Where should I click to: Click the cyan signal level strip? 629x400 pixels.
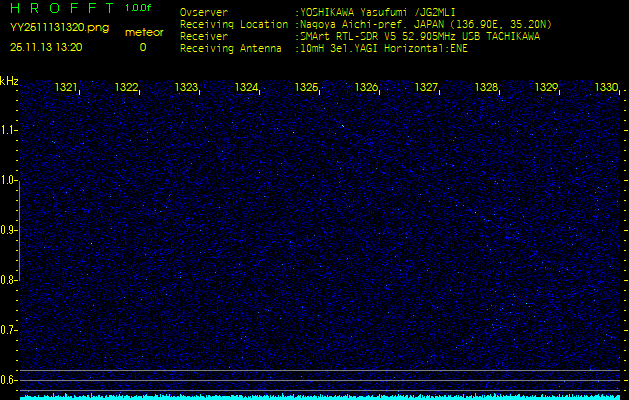click(314, 396)
